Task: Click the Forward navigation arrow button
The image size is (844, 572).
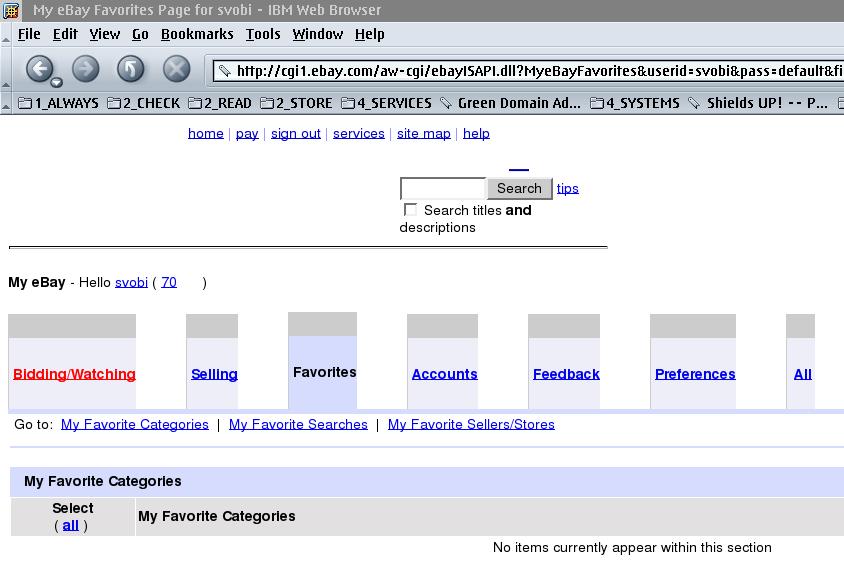Action: 85,69
